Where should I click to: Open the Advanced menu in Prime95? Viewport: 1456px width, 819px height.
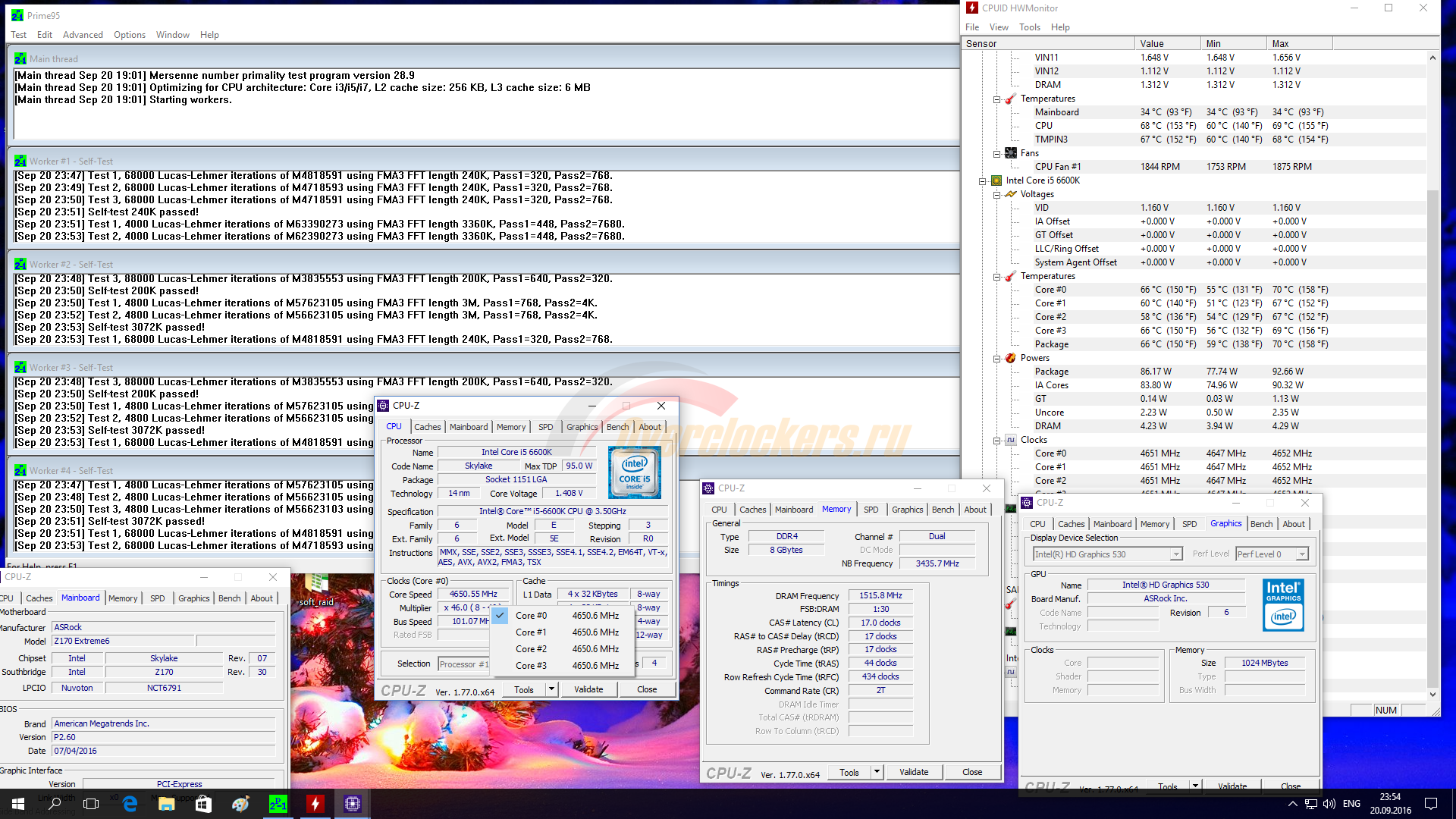tap(83, 35)
